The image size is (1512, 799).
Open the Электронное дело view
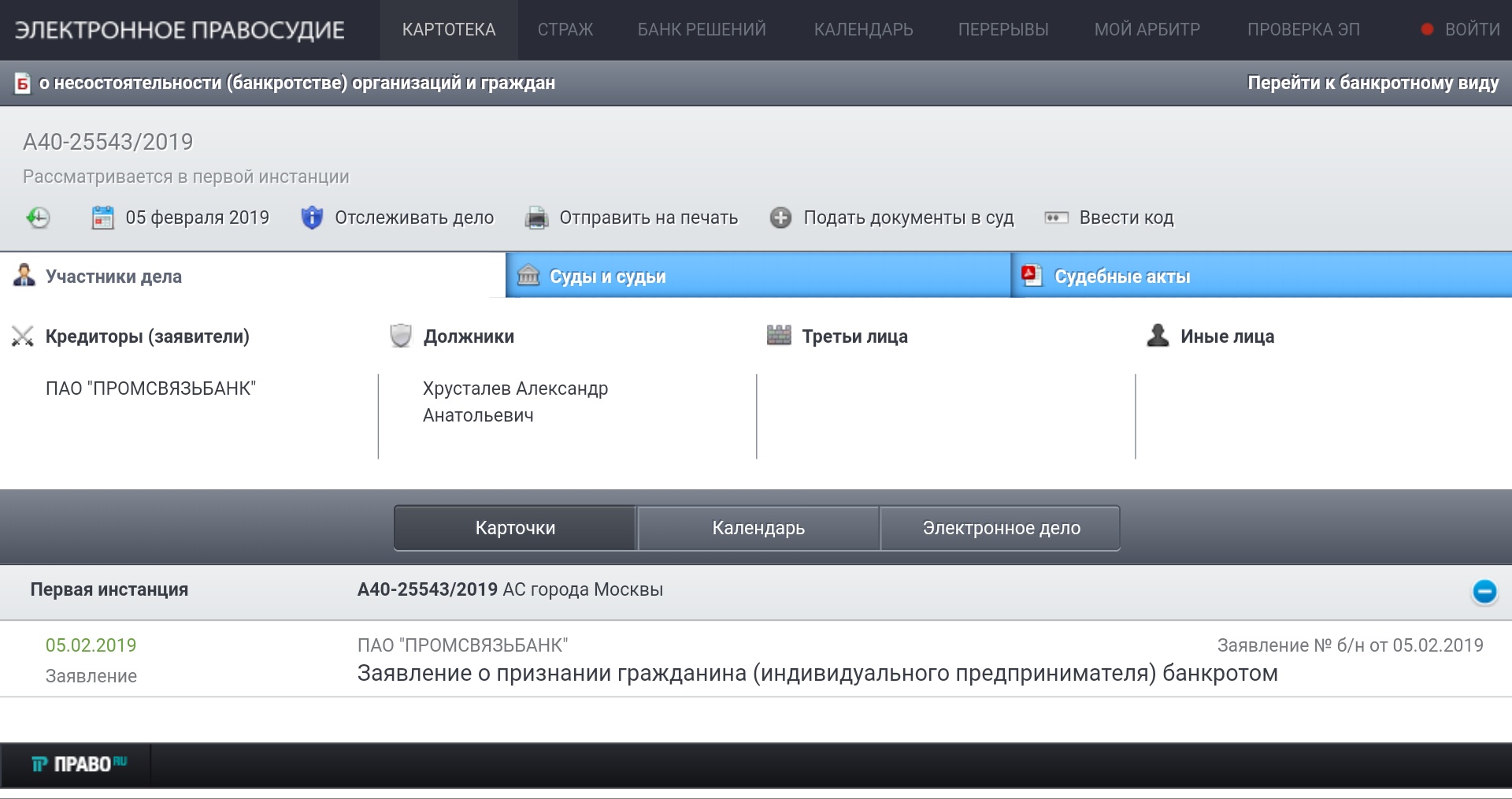coord(1001,528)
